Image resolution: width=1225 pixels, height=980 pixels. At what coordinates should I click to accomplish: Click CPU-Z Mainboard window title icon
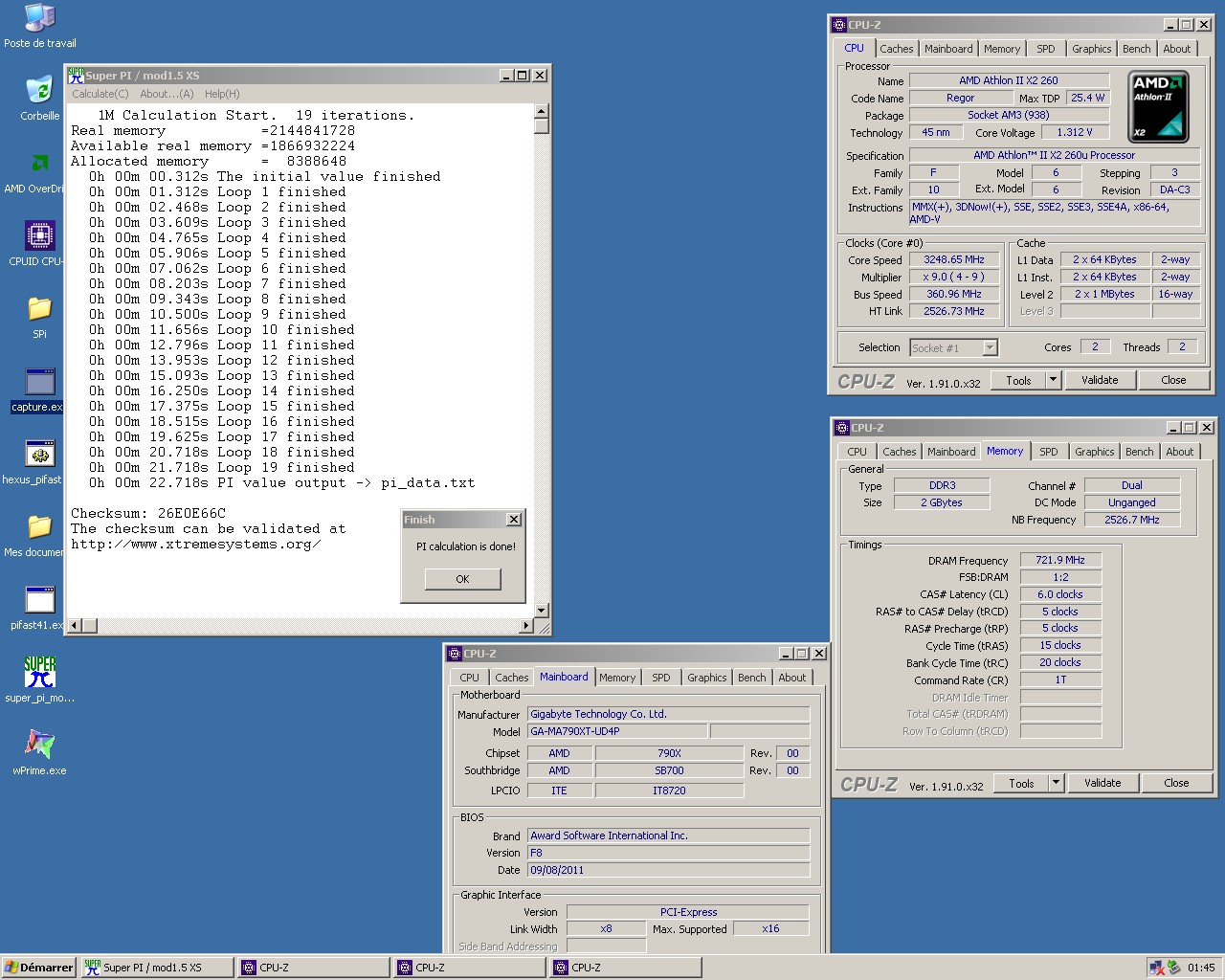455,654
